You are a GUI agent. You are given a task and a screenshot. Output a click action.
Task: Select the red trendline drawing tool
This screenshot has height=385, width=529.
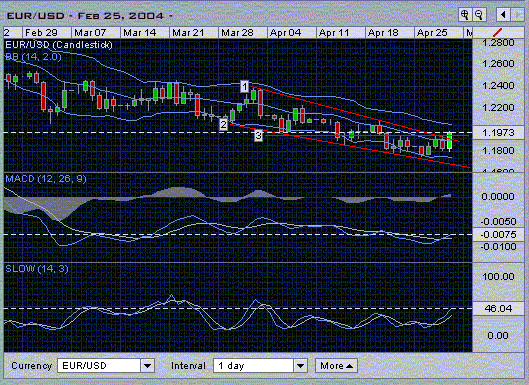pos(498,33)
